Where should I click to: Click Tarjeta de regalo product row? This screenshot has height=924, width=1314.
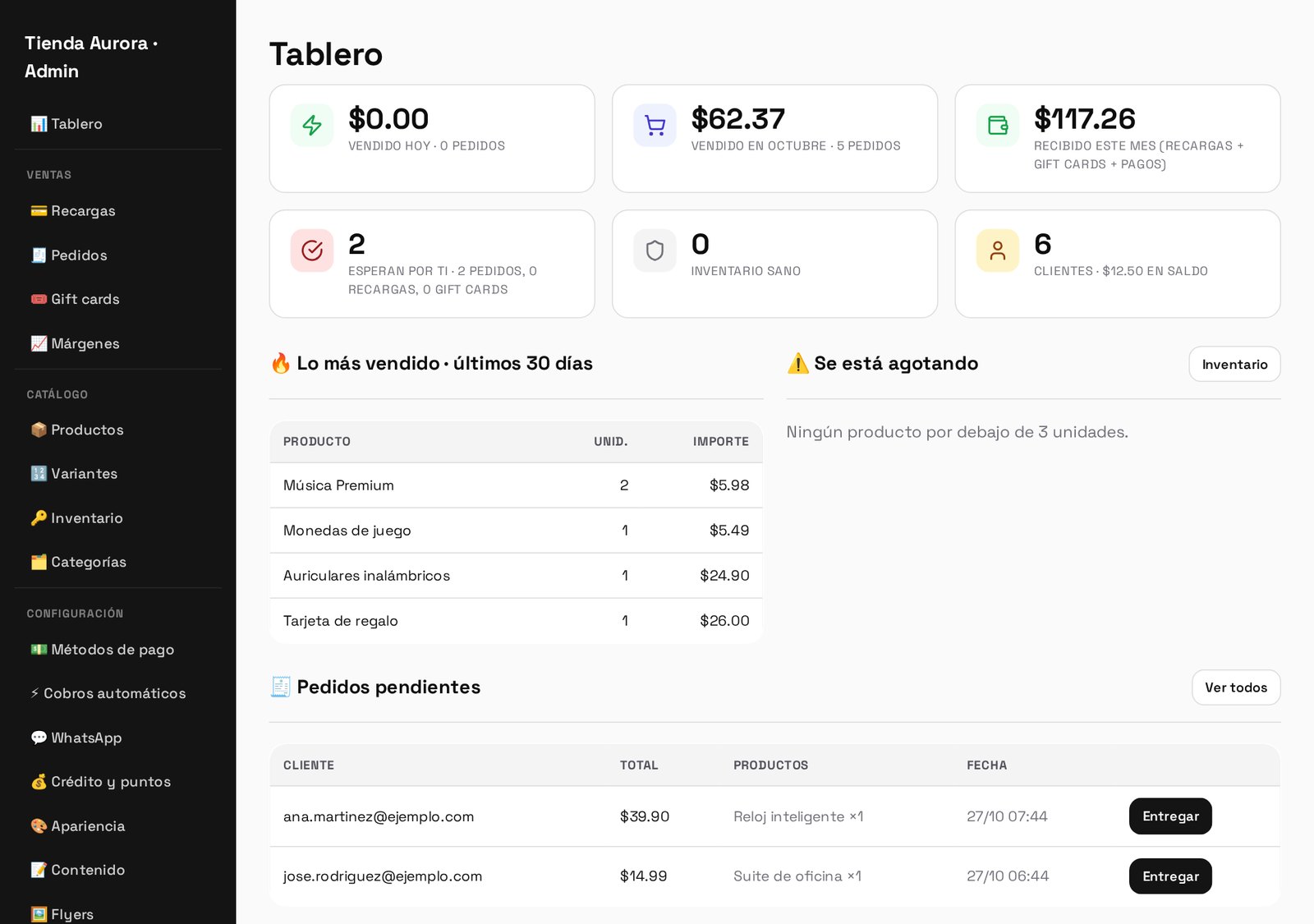[516, 621]
